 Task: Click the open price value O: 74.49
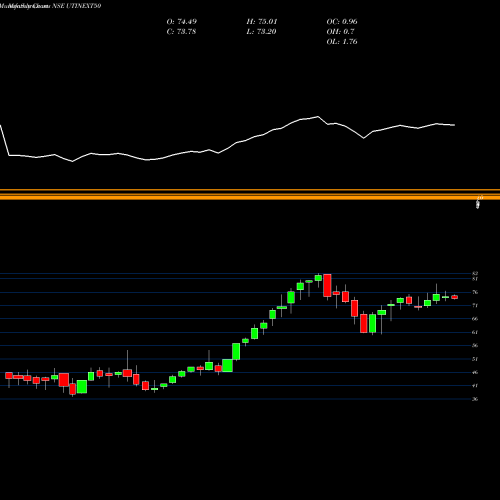pos(182,22)
